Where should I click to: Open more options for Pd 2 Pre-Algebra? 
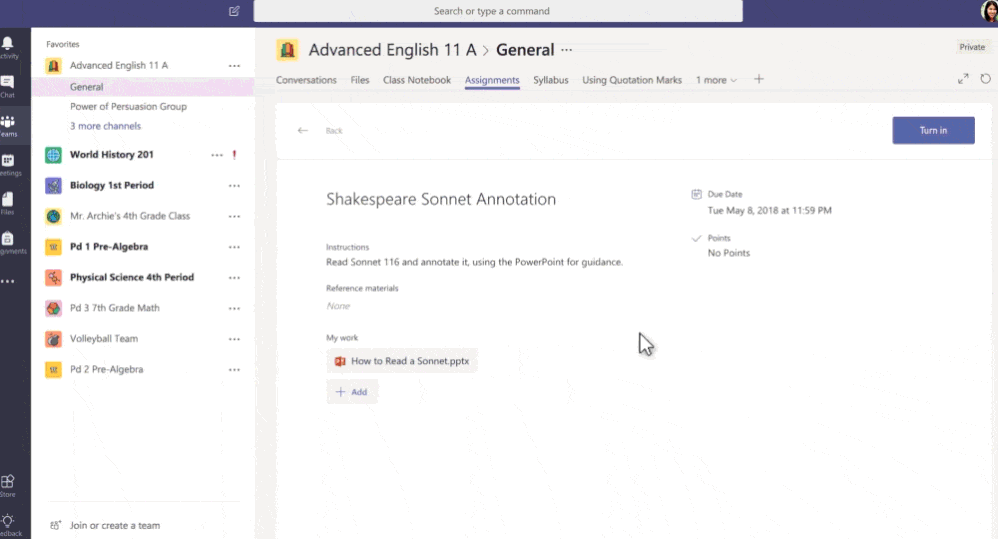pos(234,370)
